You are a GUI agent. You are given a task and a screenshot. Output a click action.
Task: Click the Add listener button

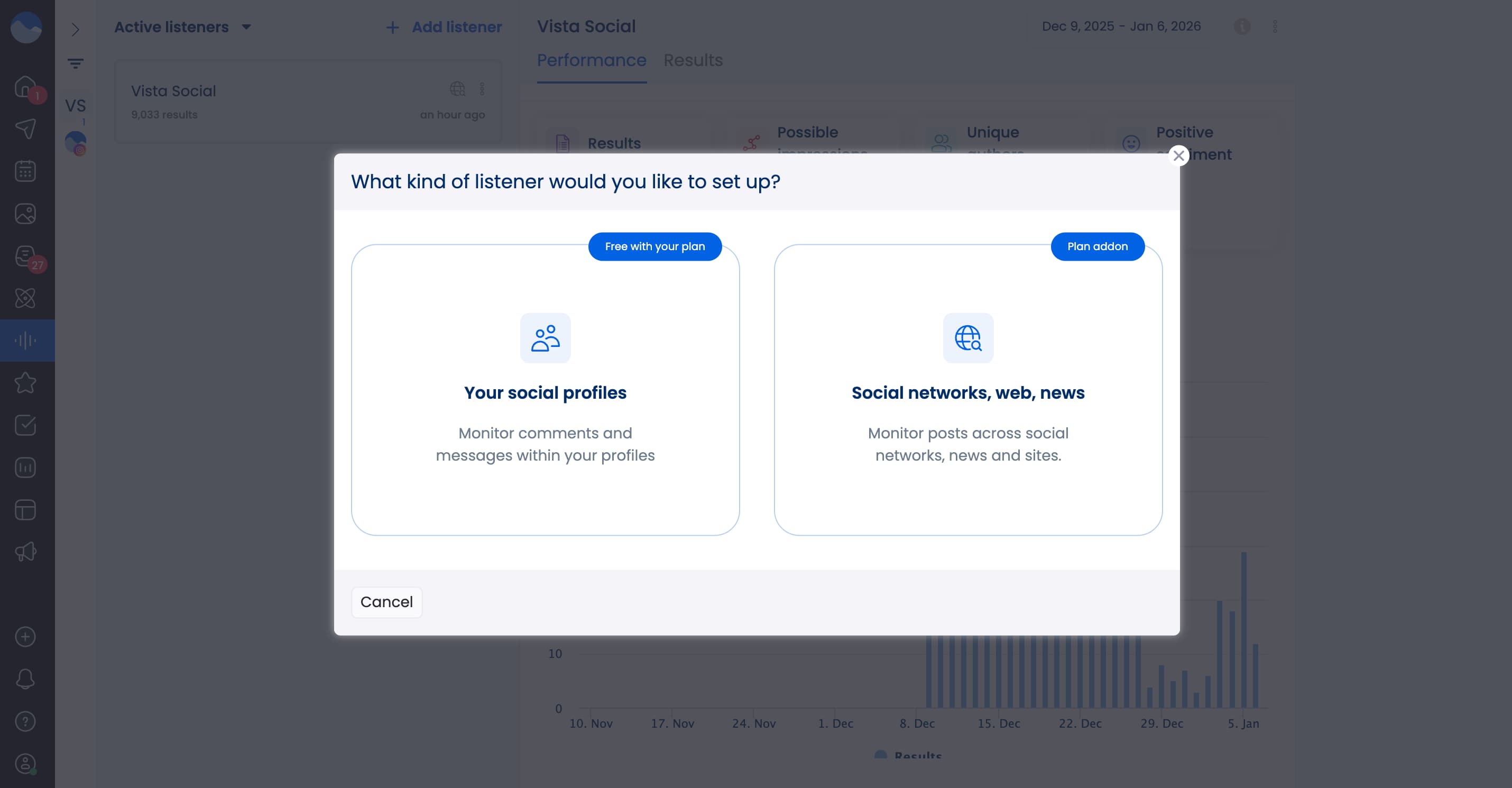click(x=444, y=27)
